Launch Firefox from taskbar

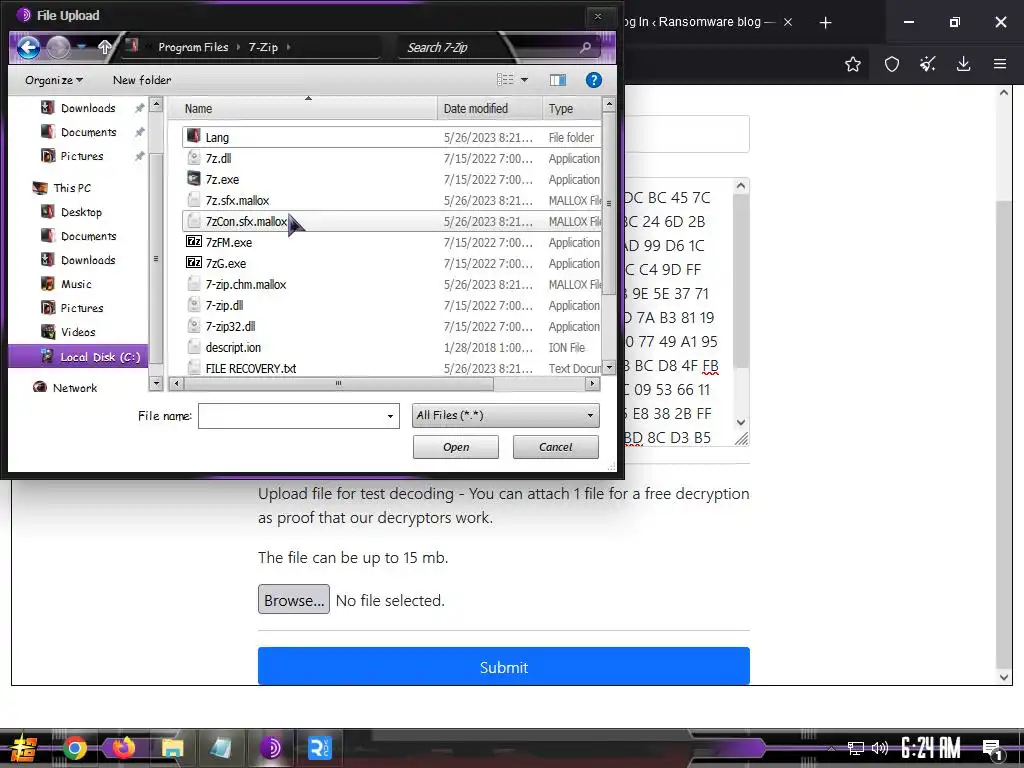(x=123, y=748)
